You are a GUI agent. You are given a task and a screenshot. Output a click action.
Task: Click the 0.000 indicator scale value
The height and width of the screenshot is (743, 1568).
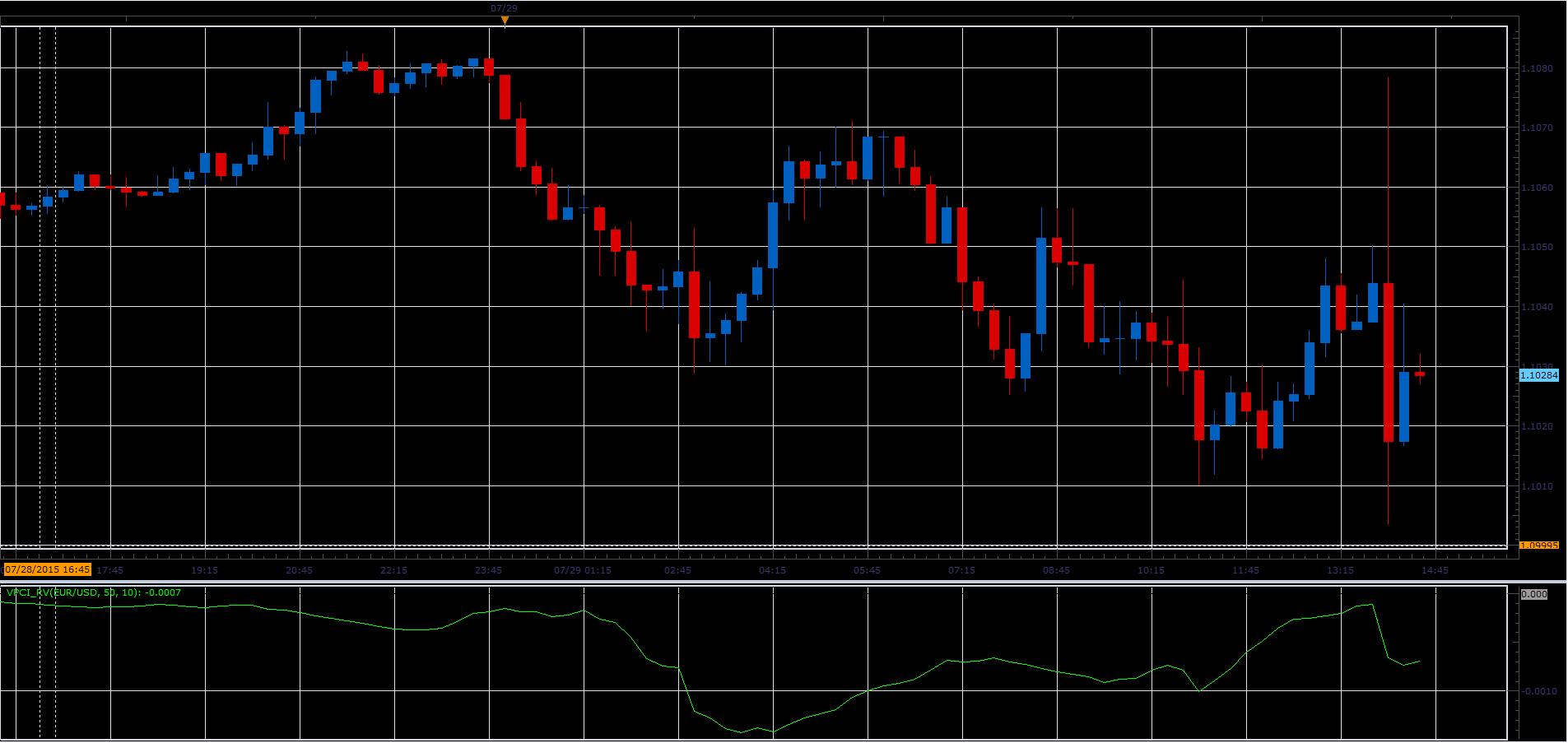1534,594
